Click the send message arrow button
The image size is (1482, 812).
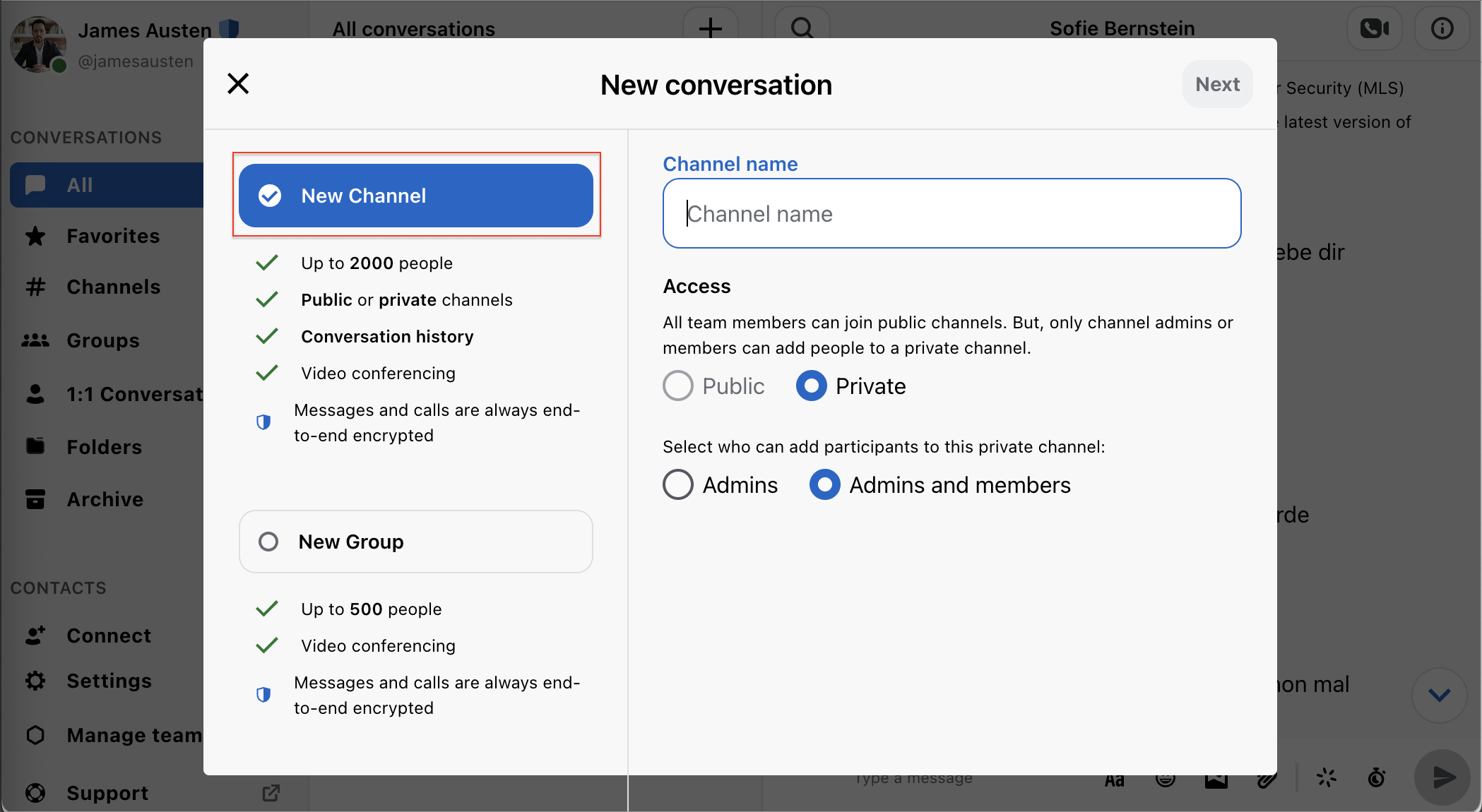[x=1442, y=777]
